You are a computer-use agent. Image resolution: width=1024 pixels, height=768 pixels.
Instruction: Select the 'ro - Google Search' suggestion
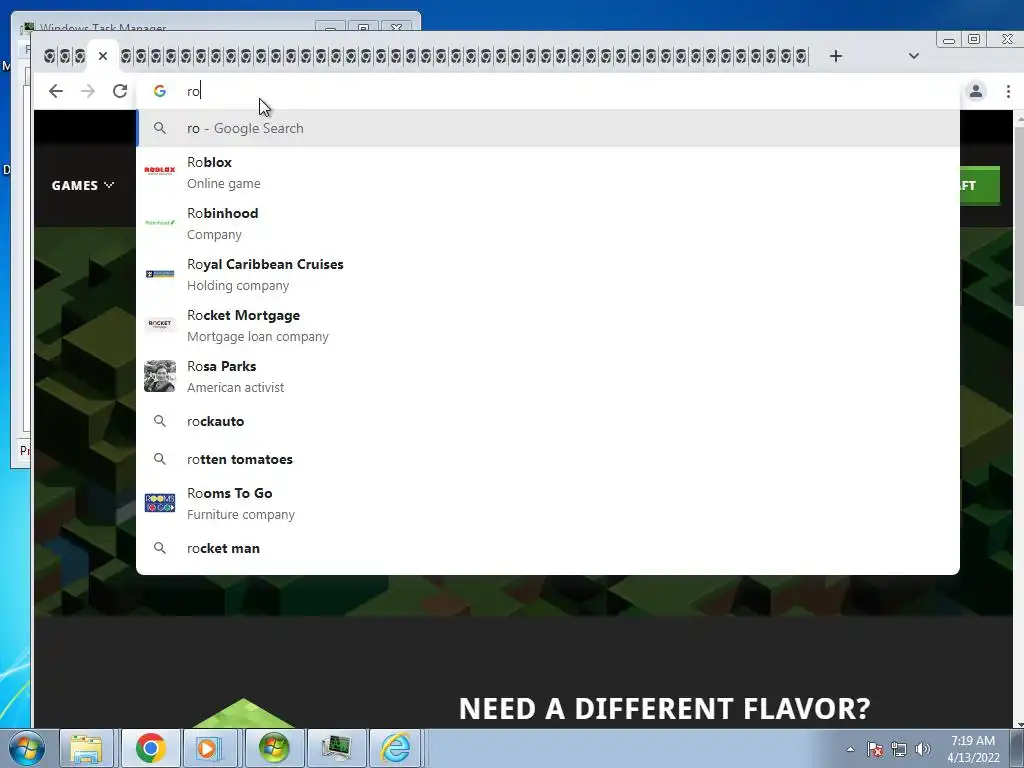click(548, 128)
